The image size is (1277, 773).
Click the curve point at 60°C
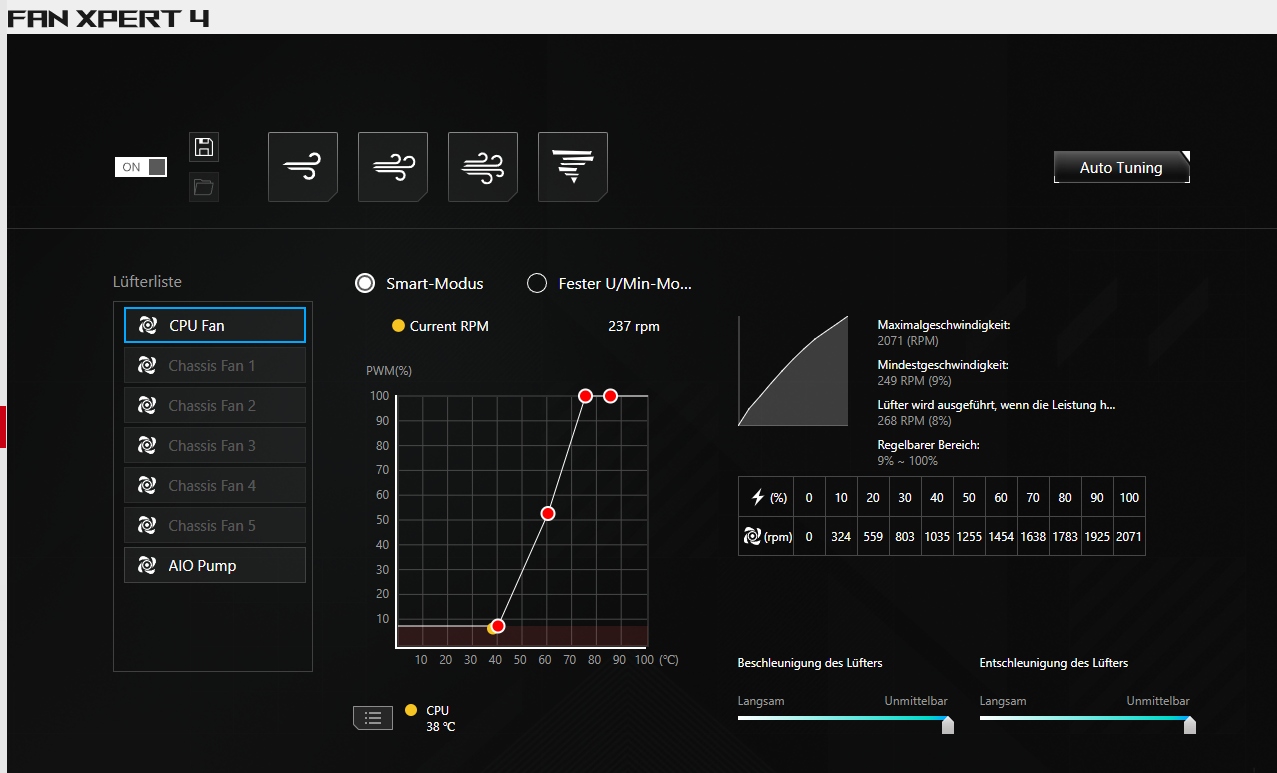click(548, 513)
